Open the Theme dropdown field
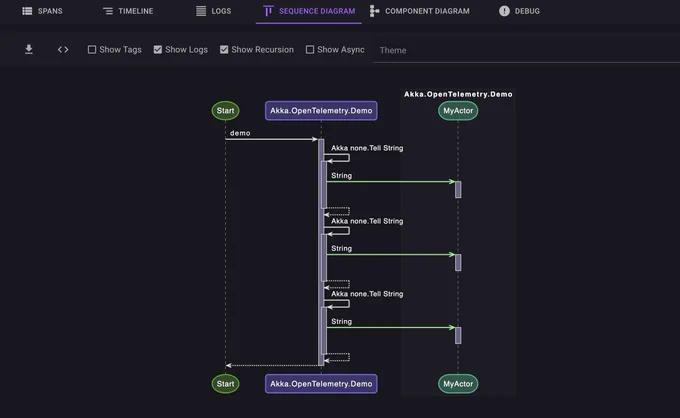 [526, 50]
